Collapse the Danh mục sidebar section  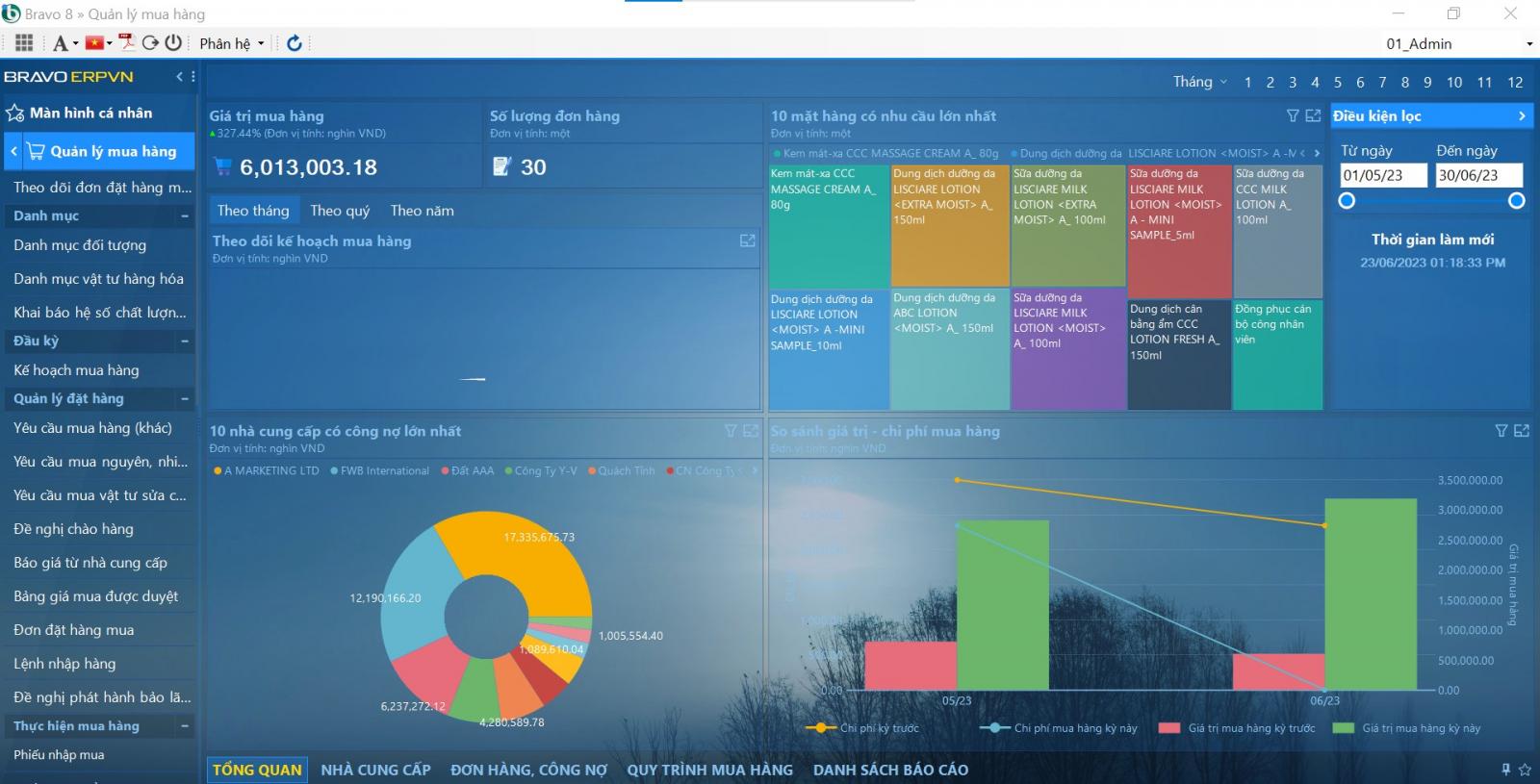[184, 215]
